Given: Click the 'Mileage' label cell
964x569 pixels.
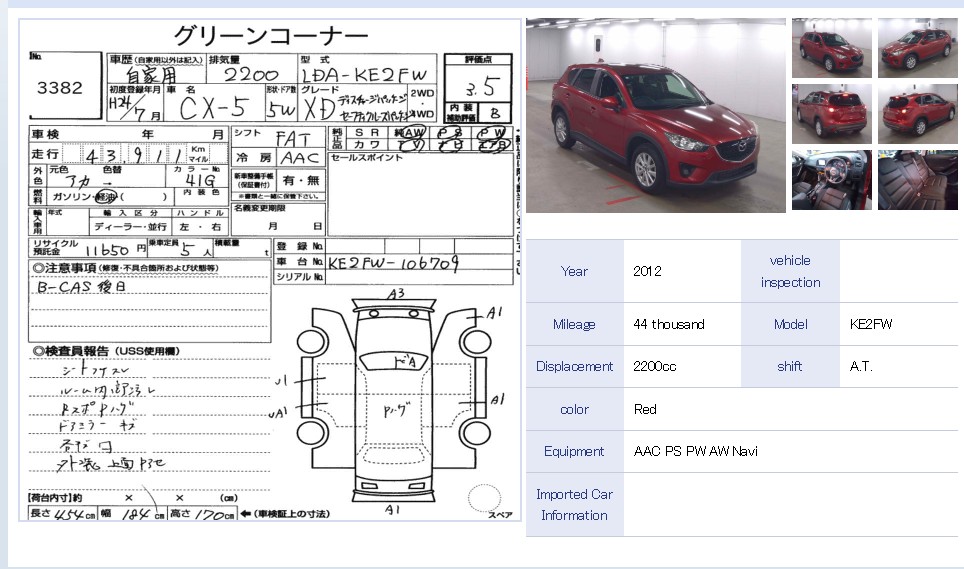Looking at the screenshot, I should click(574, 324).
